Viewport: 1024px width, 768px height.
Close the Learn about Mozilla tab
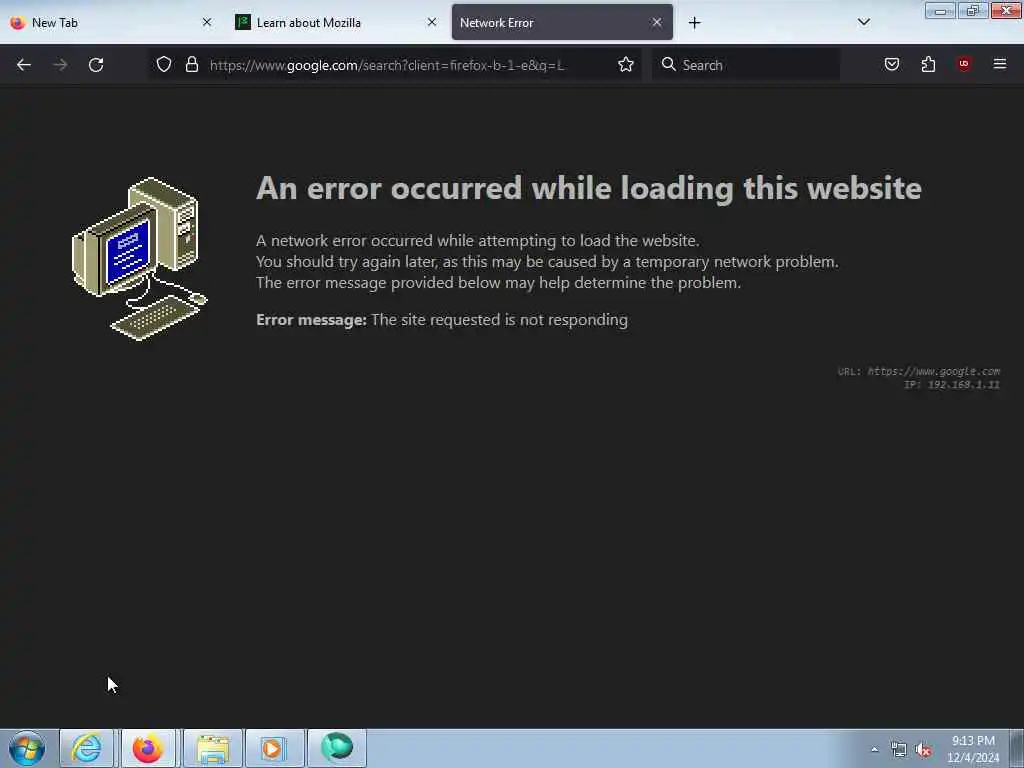point(432,22)
